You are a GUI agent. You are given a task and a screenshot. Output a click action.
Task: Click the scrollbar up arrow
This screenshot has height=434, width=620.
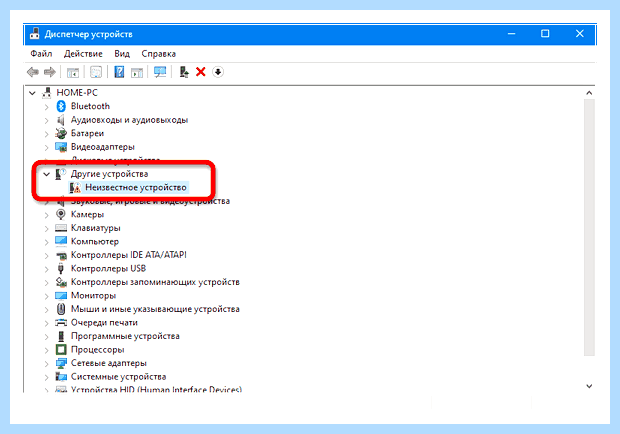[589, 93]
